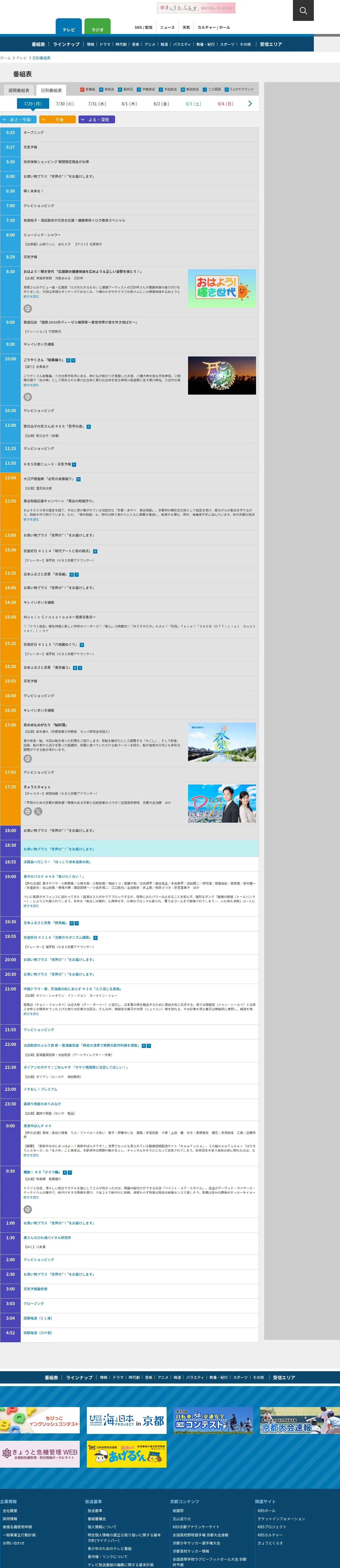Open チケットインフォメーション in the footer
The width and height of the screenshot is (340, 1568).
tap(281, 1519)
